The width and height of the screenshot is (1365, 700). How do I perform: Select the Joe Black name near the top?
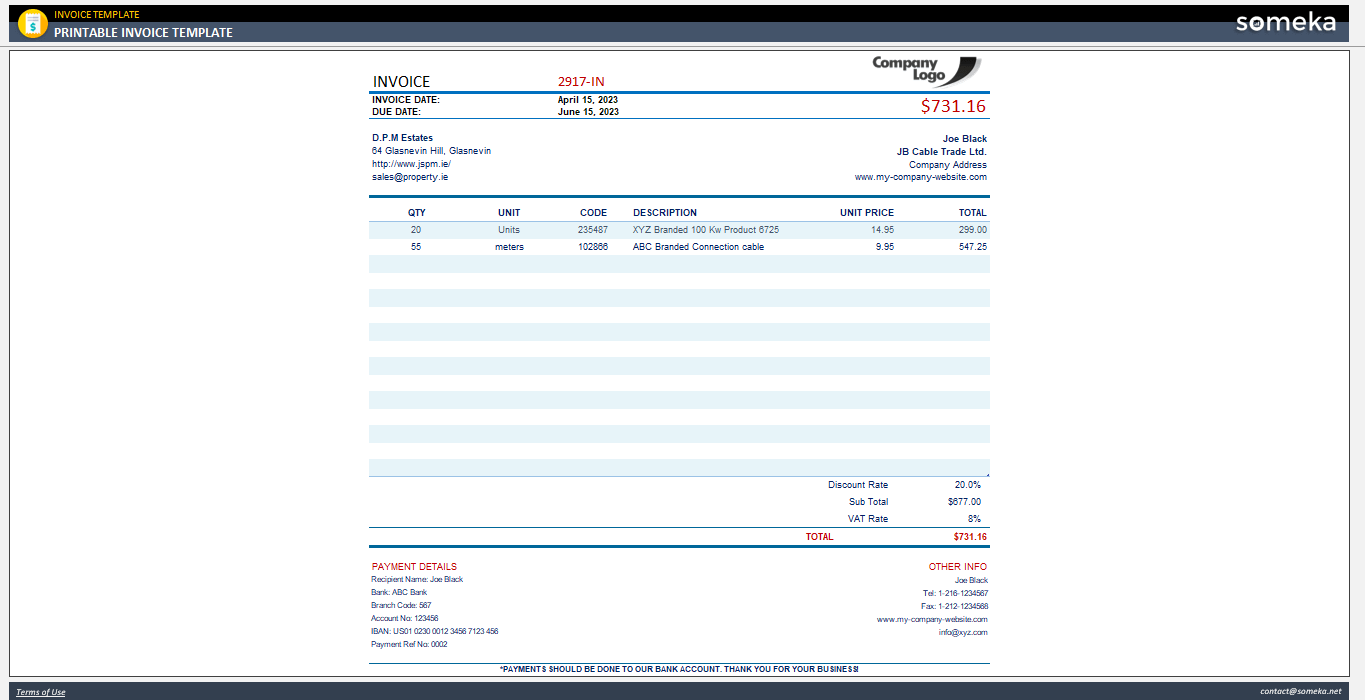click(x=965, y=139)
